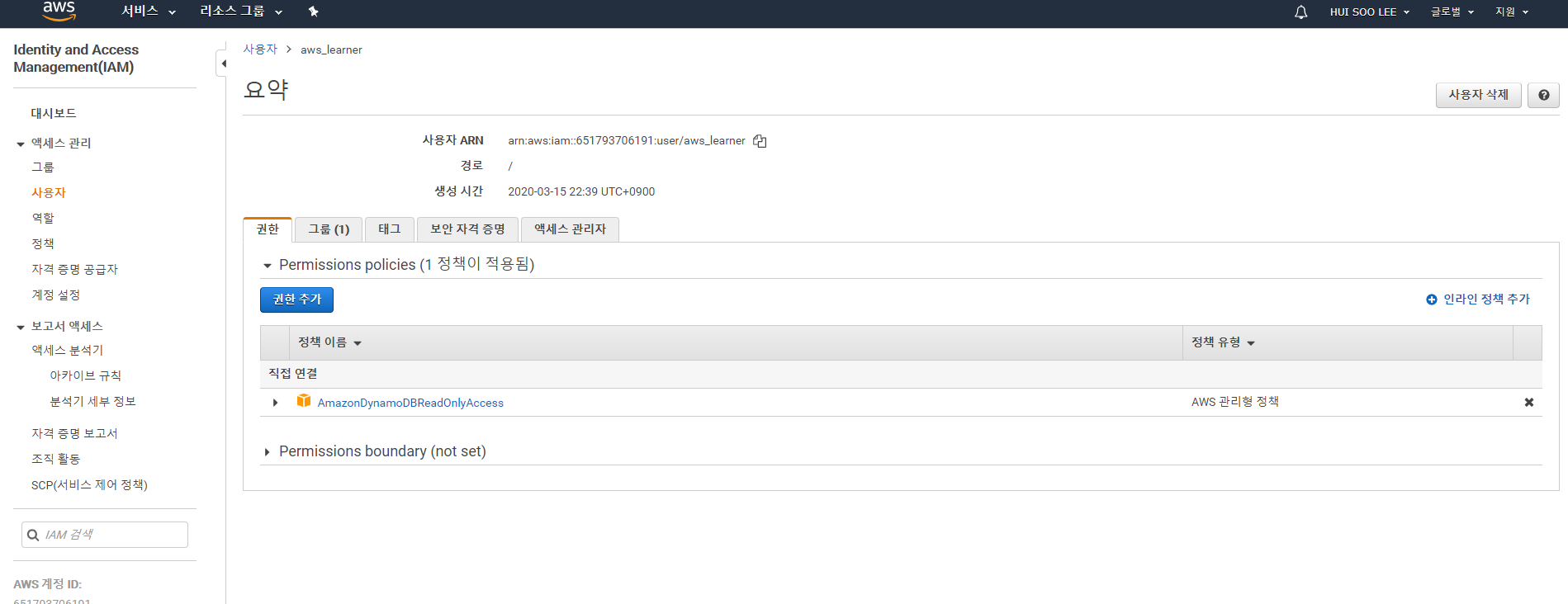Viewport: 1568px width, 604px height.
Task: Switch to the 보안 자격 증명 tab
Action: 467,229
